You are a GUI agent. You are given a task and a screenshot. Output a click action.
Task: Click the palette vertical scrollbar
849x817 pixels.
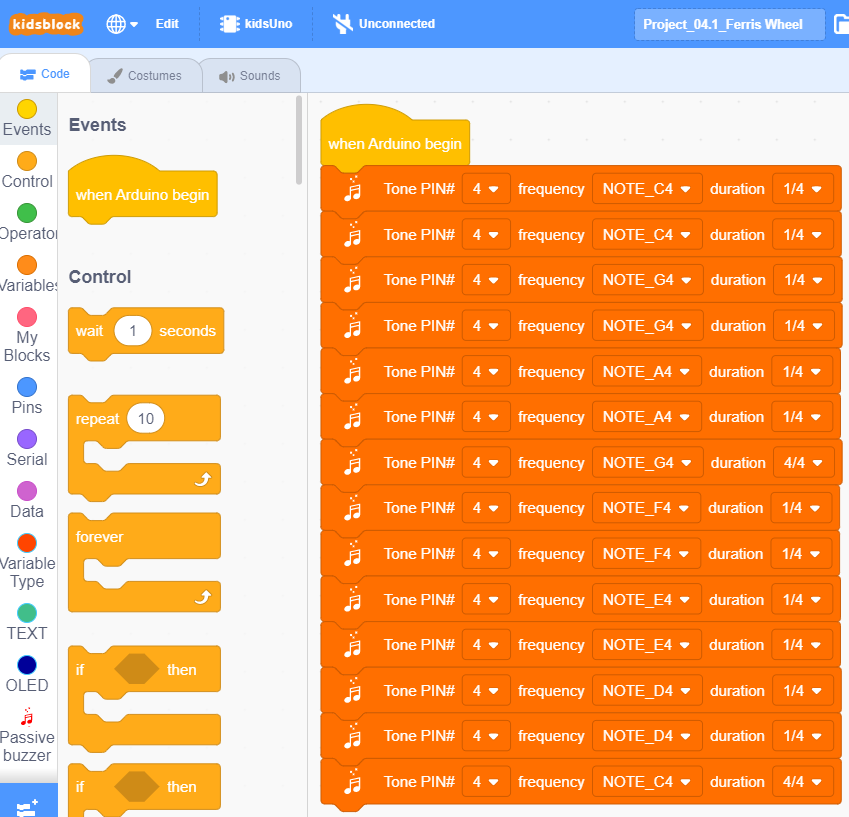[299, 141]
